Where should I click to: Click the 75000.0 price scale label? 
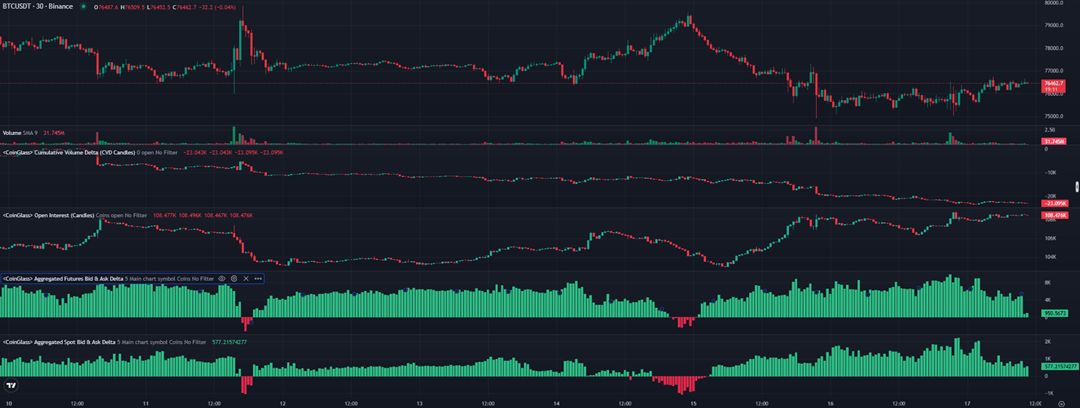pyautogui.click(x=1054, y=116)
